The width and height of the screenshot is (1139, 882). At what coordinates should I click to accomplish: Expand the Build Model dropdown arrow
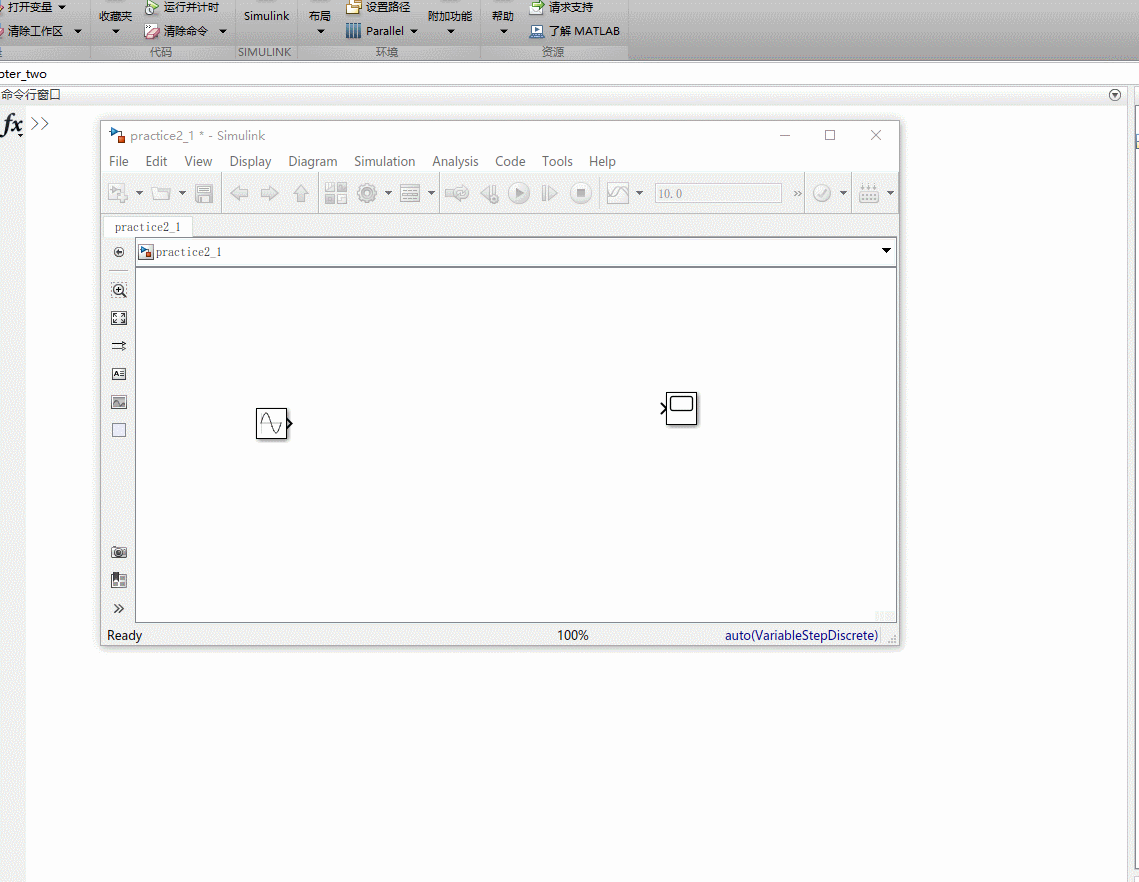tap(891, 193)
